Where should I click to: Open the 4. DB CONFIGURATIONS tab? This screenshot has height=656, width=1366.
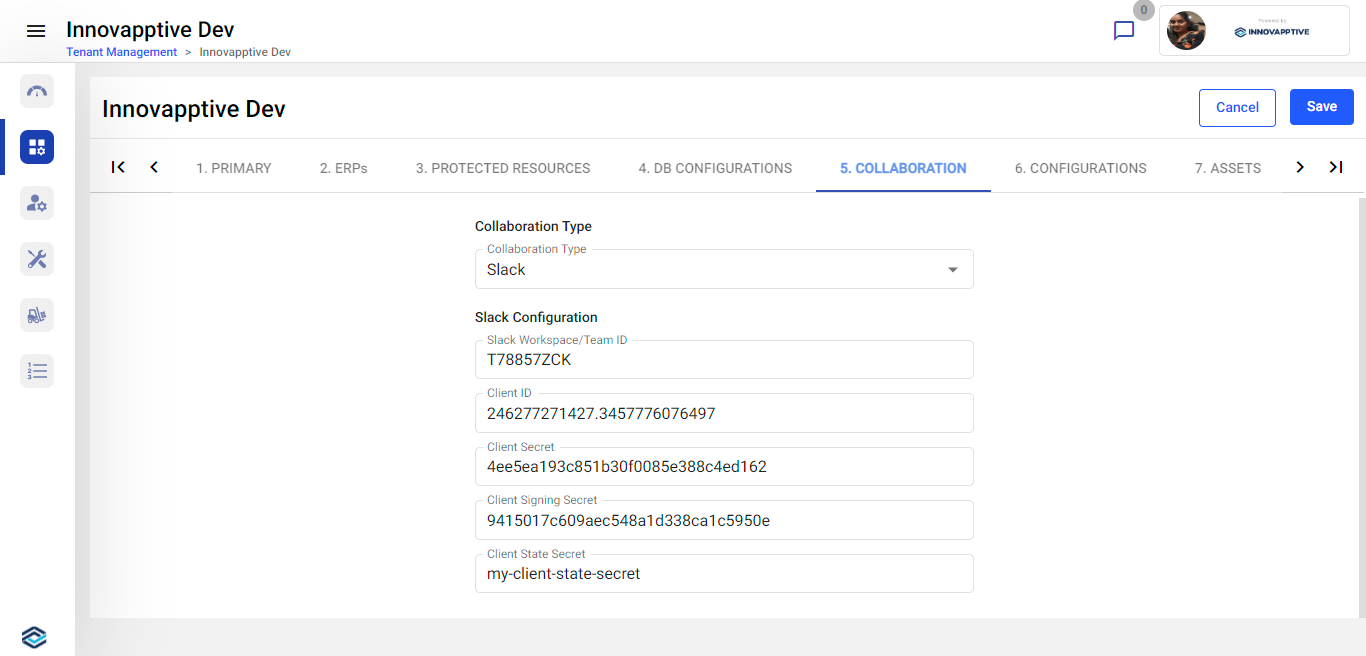715,168
